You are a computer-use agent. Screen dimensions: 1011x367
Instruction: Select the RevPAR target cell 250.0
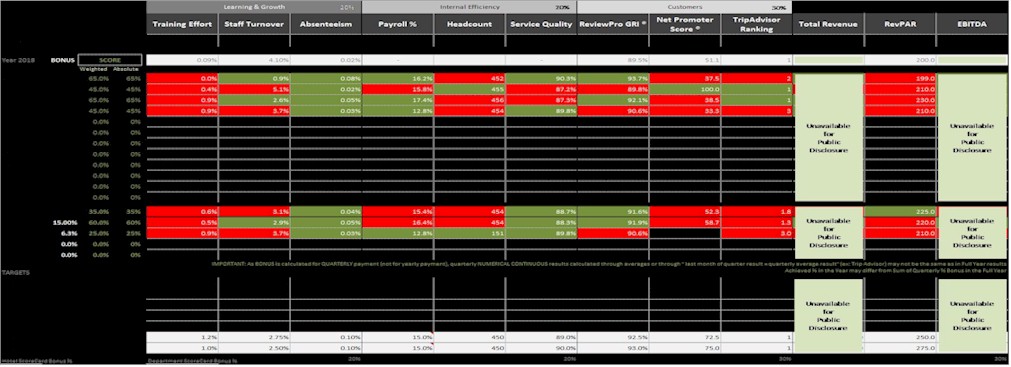pos(900,337)
